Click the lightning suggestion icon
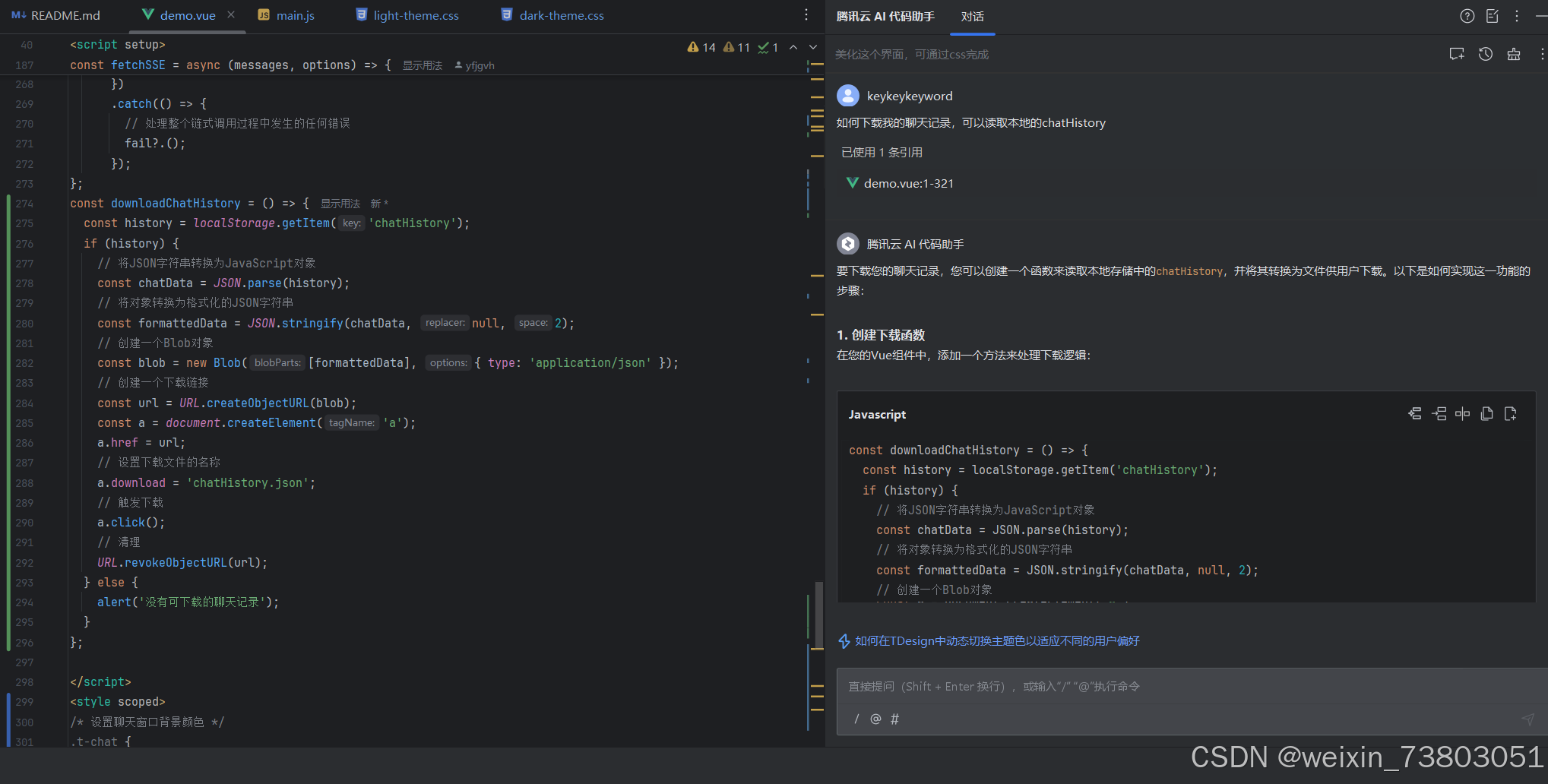Screen dimensions: 1548x784 click(844, 641)
